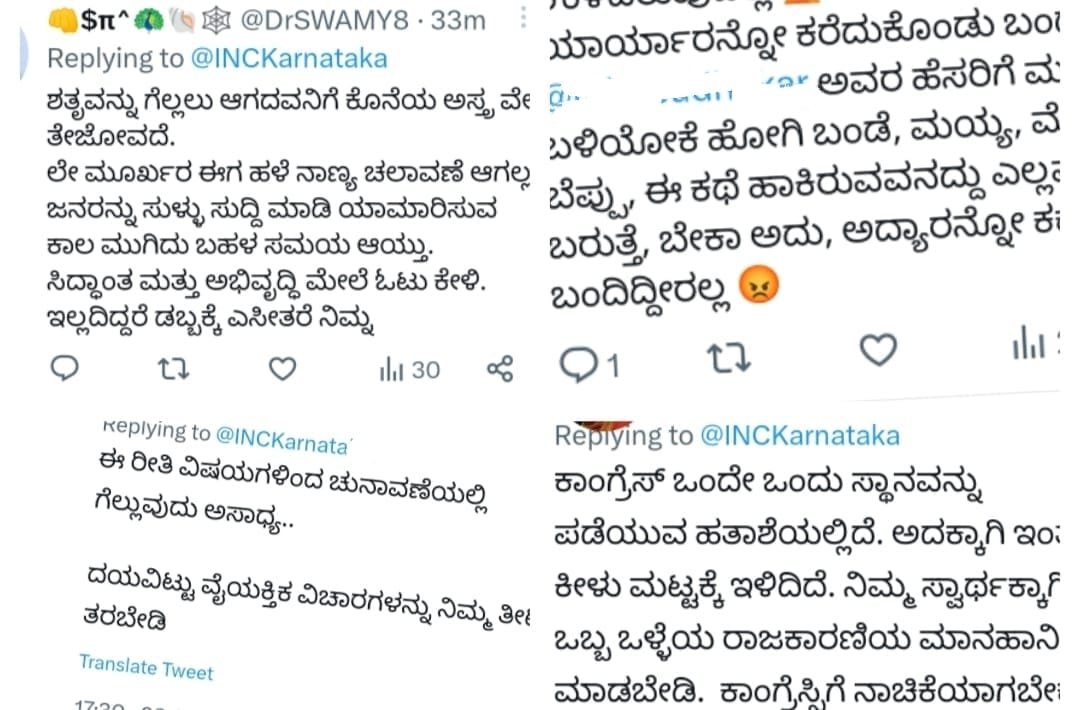Open @INCKarnataka link above the Congress tweet text
Screen dimensions: 1080x710
800,436
